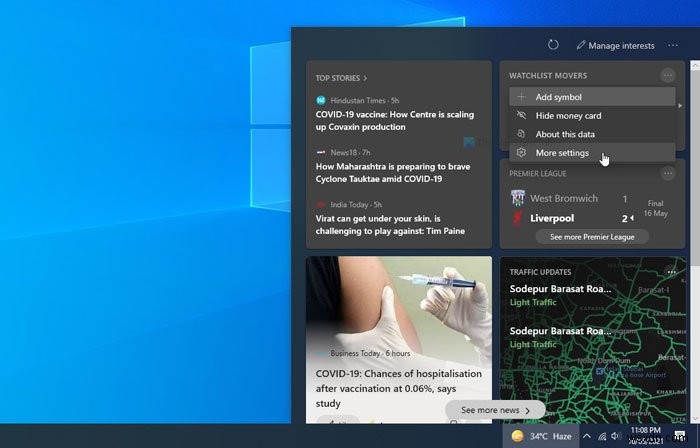Image resolution: width=700 pixels, height=448 pixels.
Task: Click the 34°C Haze weather widget
Action: 541,436
